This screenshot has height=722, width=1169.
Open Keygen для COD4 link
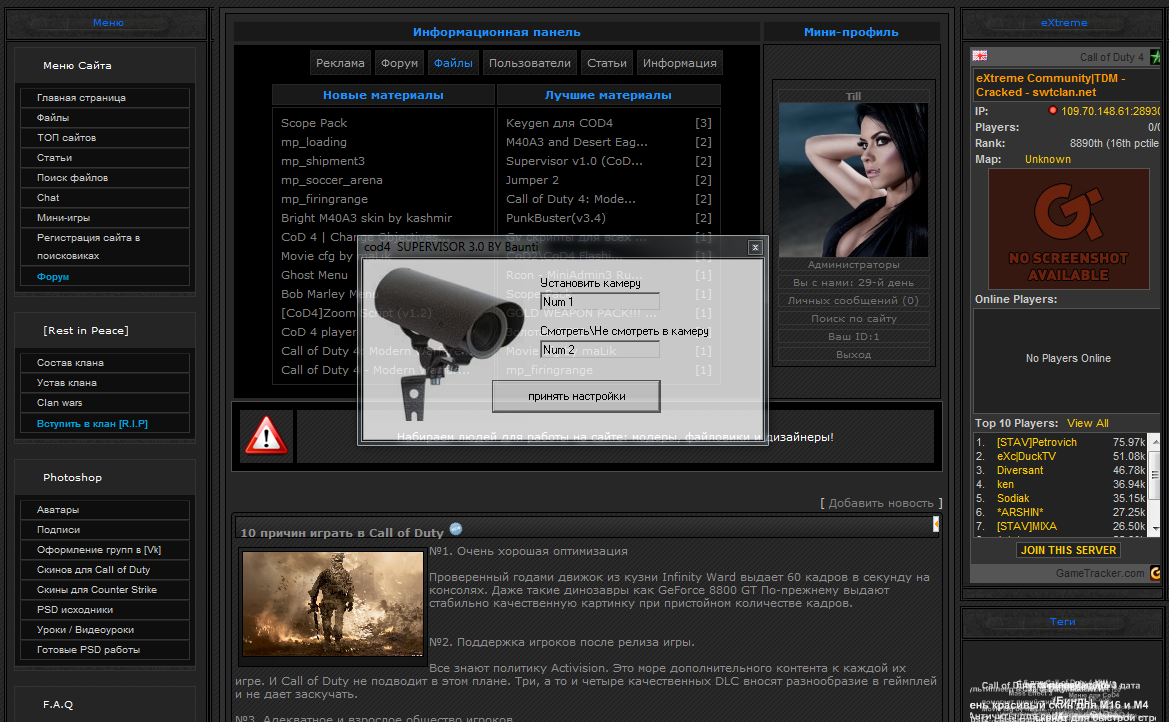[559, 123]
